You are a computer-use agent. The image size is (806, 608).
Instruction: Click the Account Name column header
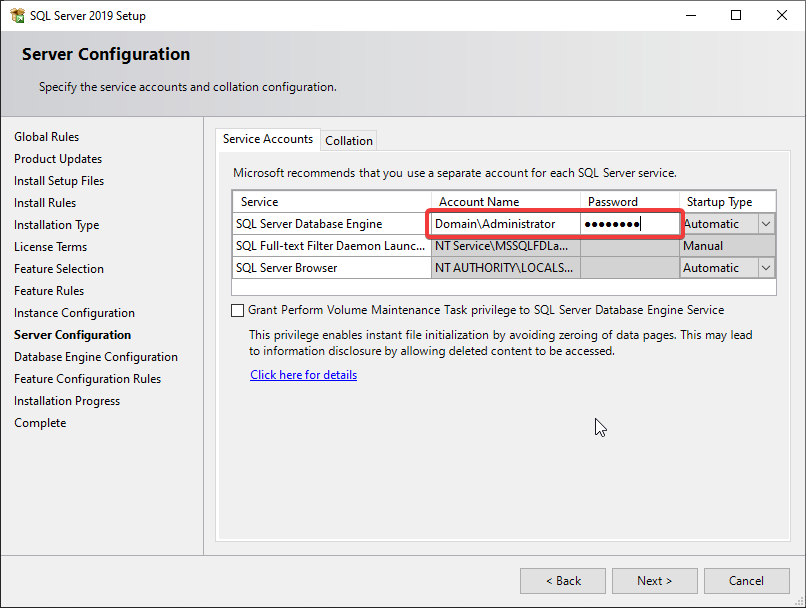click(x=506, y=201)
